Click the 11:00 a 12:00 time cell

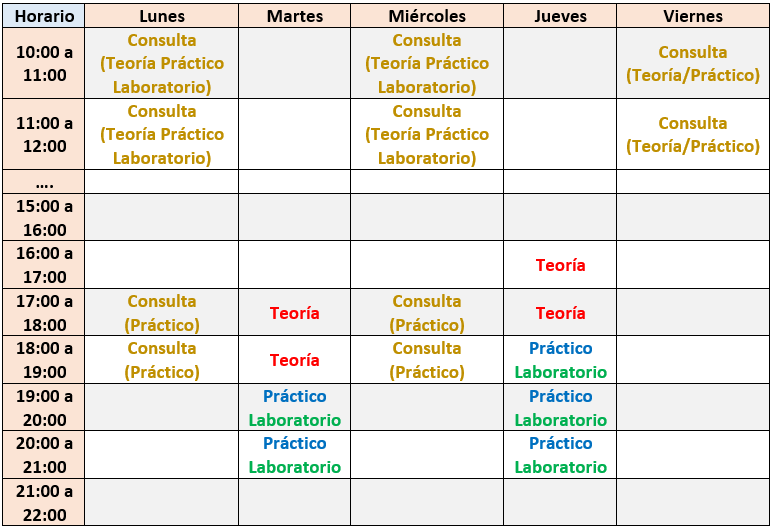pyautogui.click(x=44, y=134)
